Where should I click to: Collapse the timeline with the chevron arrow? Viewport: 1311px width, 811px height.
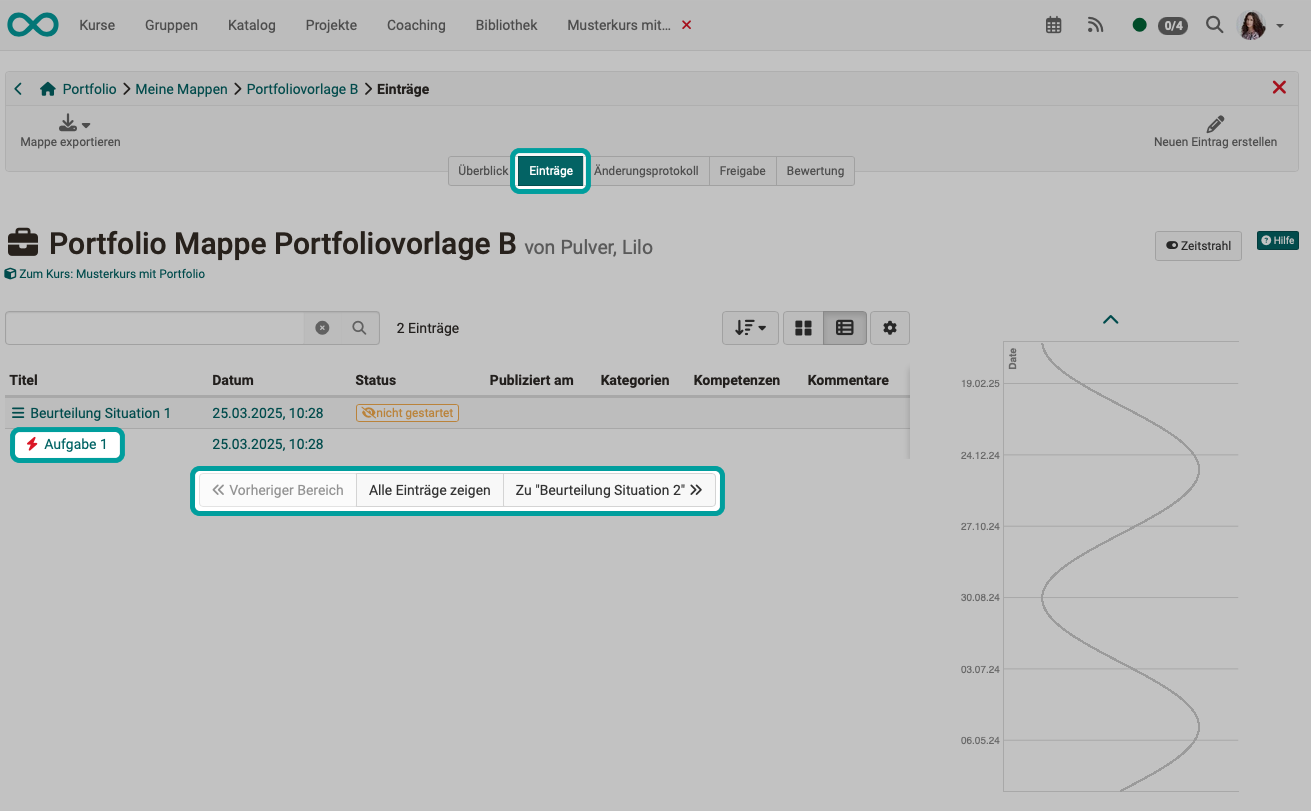[x=1110, y=318]
